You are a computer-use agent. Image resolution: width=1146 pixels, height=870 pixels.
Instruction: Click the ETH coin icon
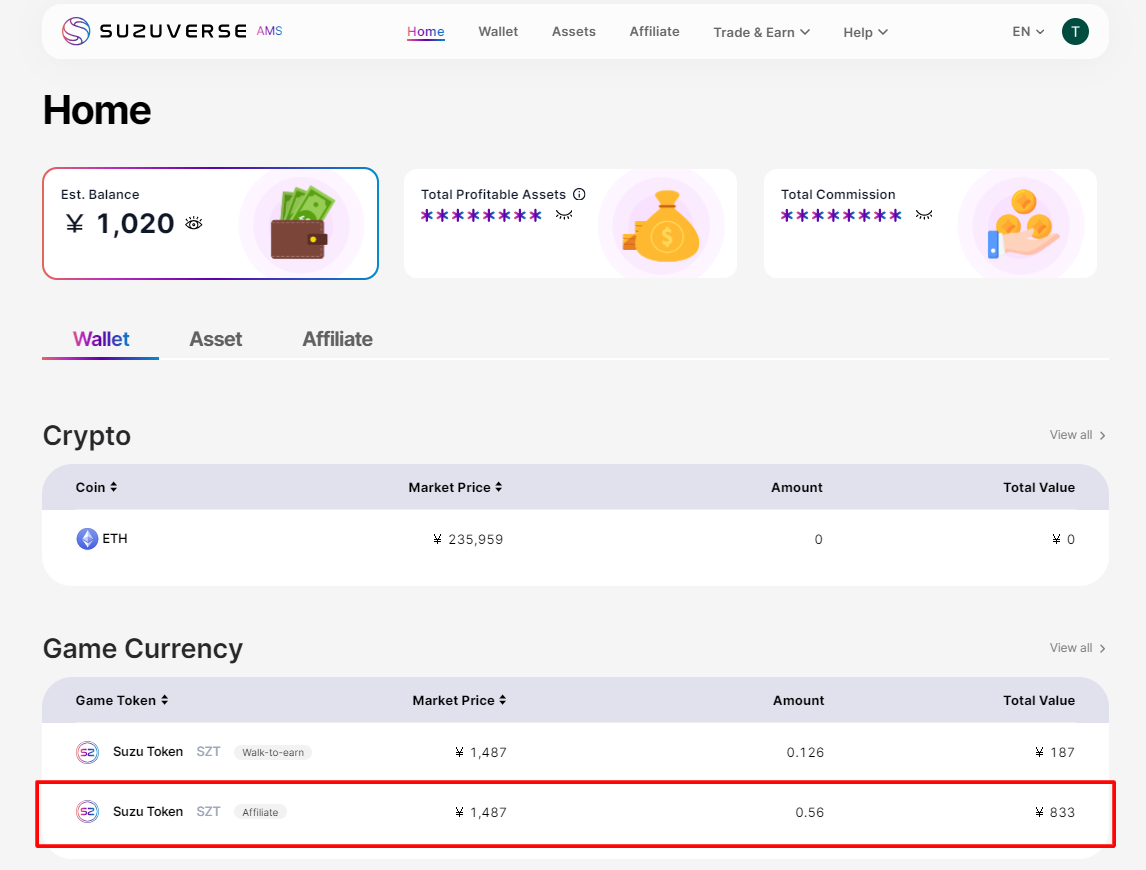(x=88, y=539)
